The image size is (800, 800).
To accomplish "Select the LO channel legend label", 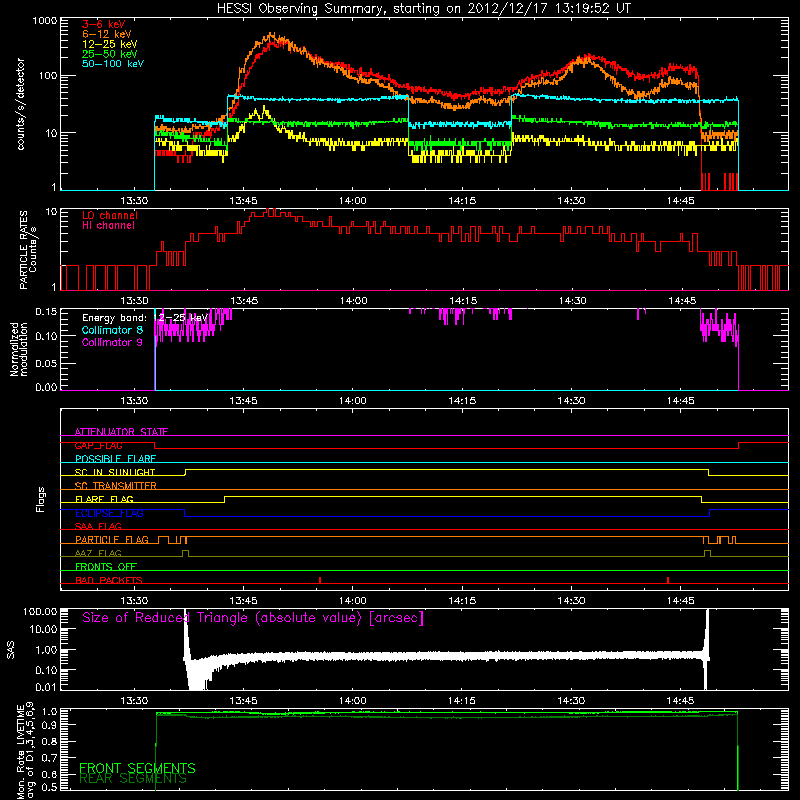I will tap(110, 215).
